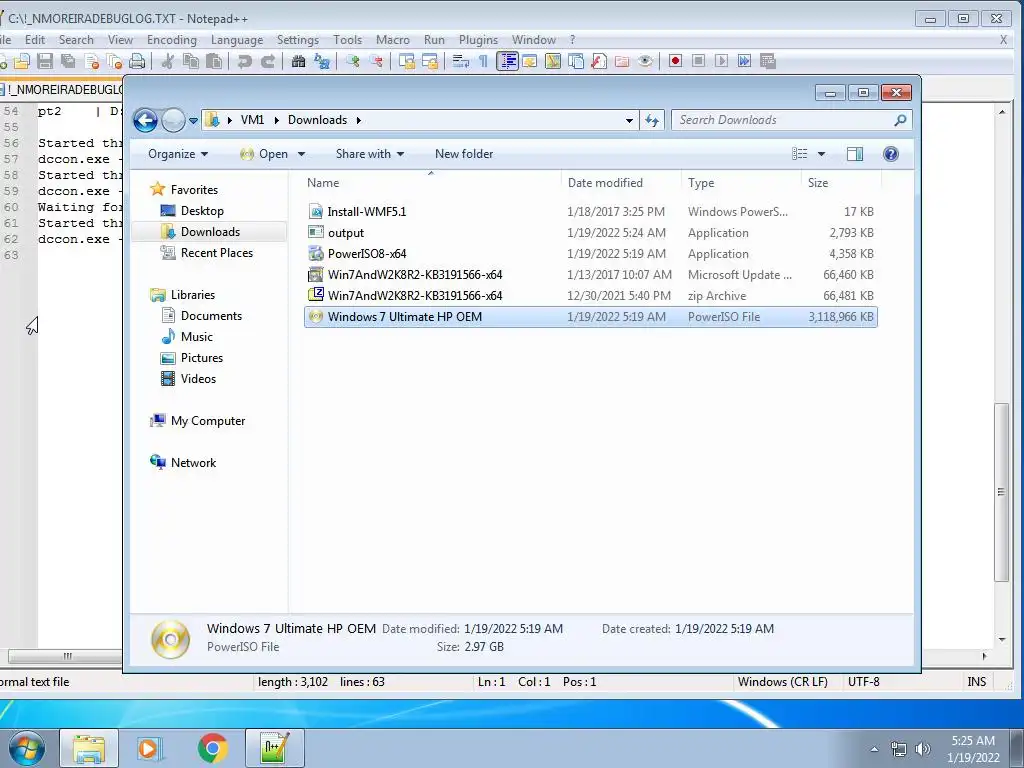1024x768 pixels.
Task: Expand the change view options dropdown arrow
Action: point(822,154)
